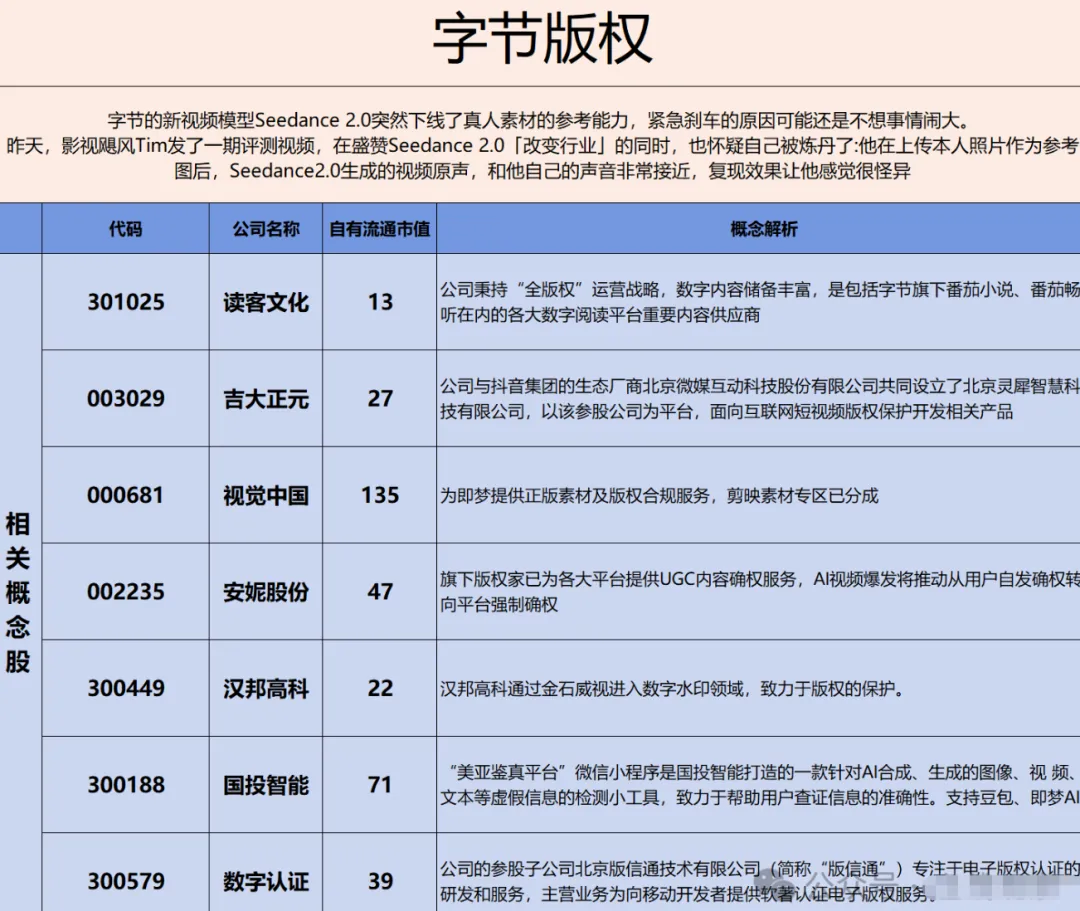
Task: Click the market value 135
Action: coord(380,495)
